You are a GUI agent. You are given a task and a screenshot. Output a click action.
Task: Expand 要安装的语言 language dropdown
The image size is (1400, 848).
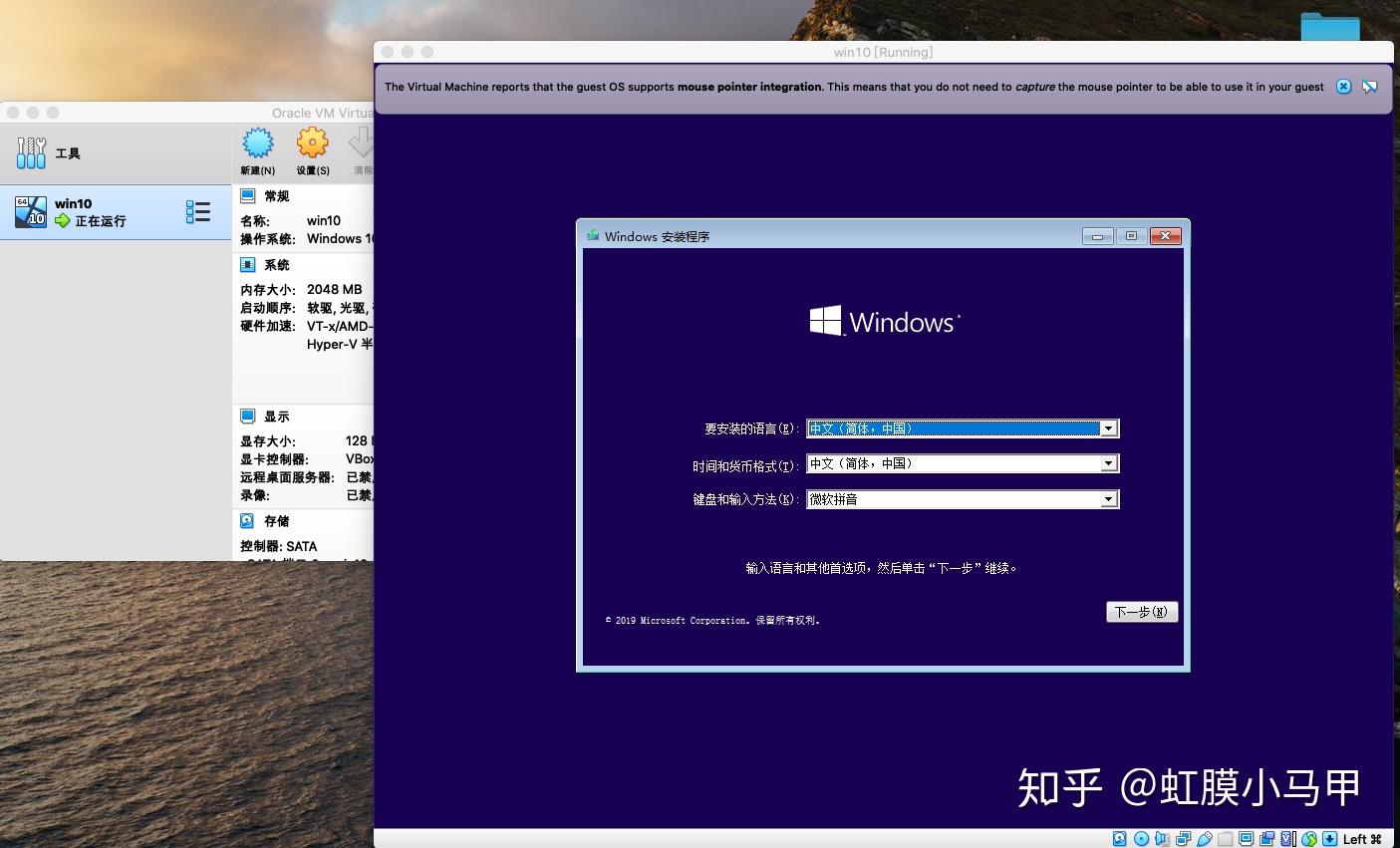(x=1108, y=428)
